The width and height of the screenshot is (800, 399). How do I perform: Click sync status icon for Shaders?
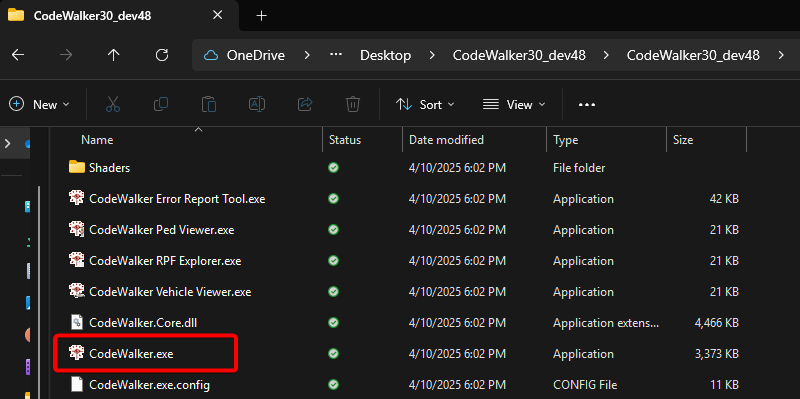click(x=334, y=167)
